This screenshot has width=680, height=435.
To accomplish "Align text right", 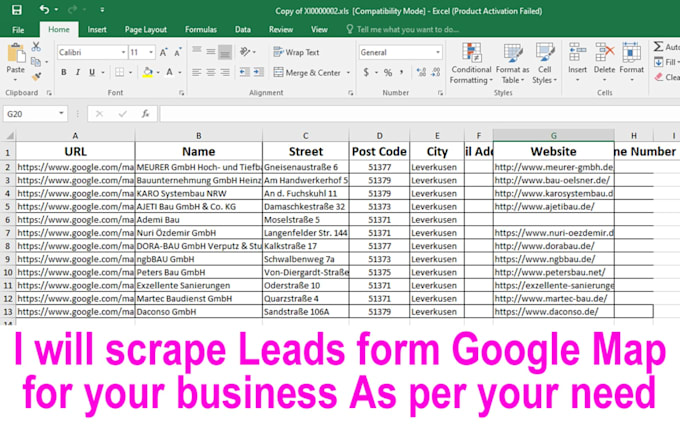I will 225,72.
